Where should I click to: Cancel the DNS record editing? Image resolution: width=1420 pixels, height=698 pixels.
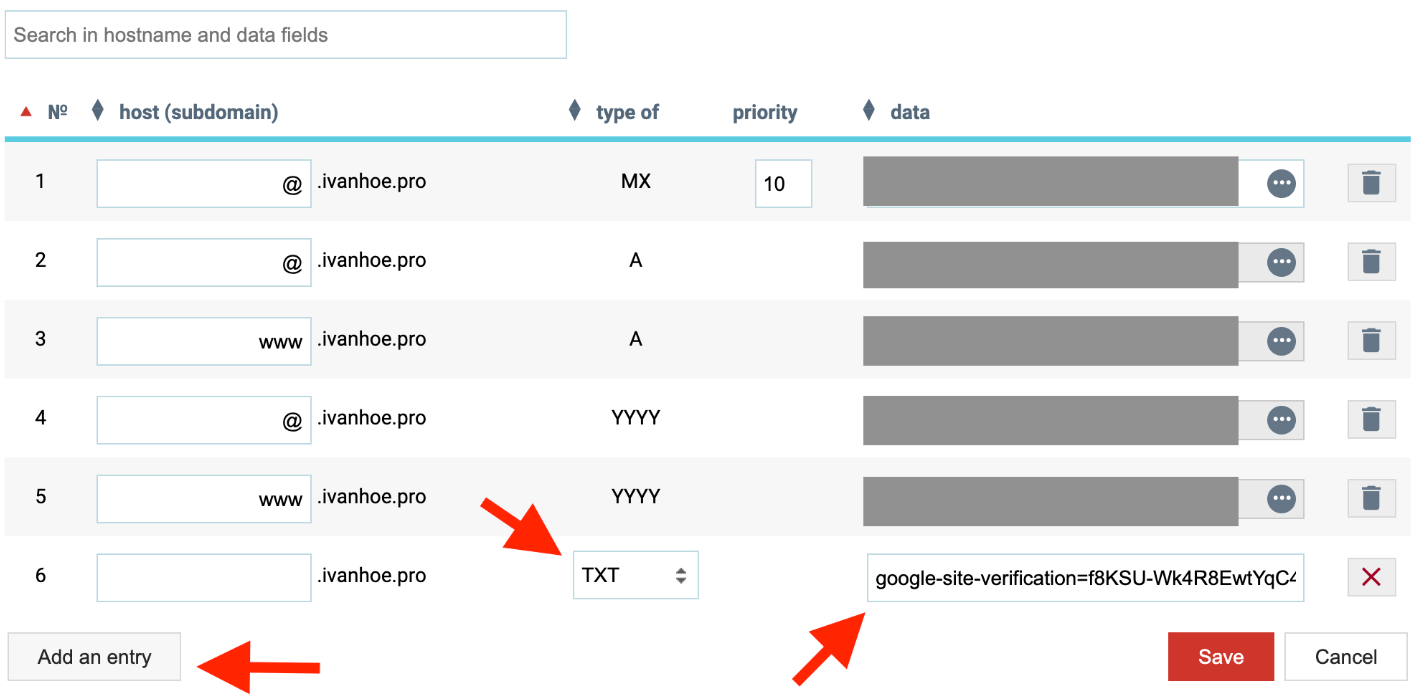[x=1345, y=657]
